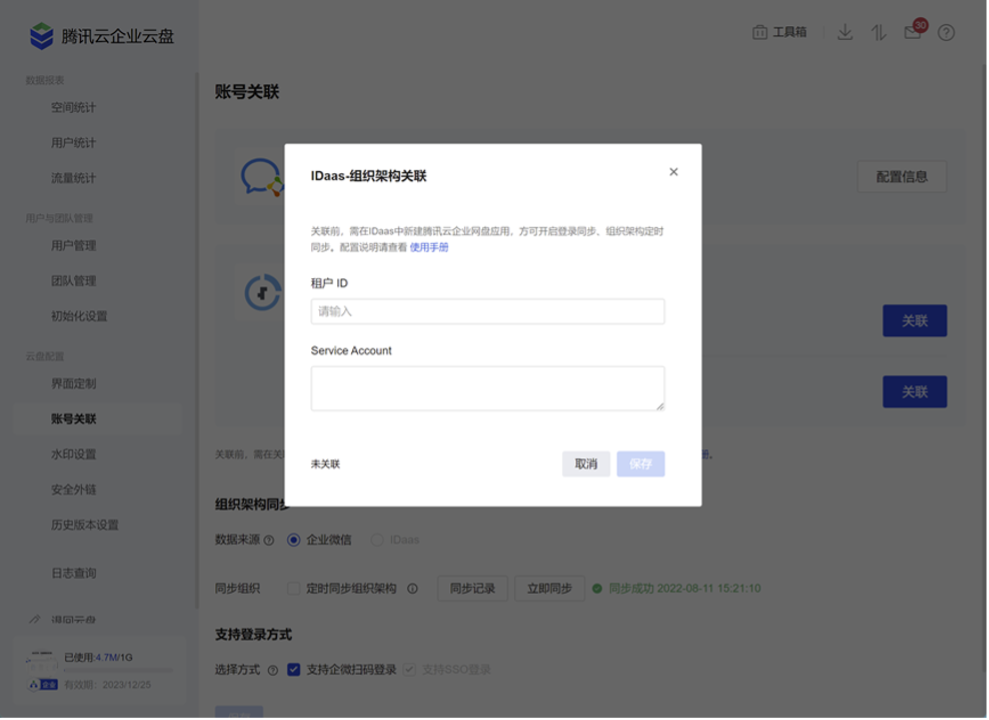
Task: Toggle 支持企微扫码登录 checkbox
Action: (294, 670)
